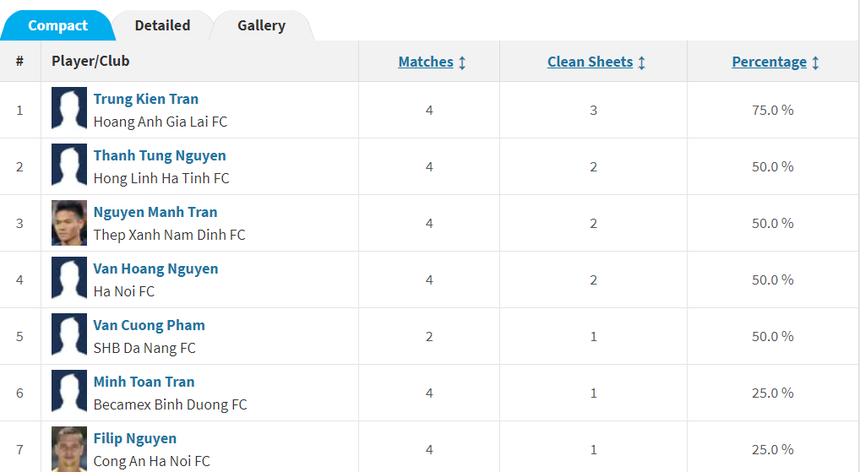Click the sort arrows icon beside Matches

tap(462, 62)
